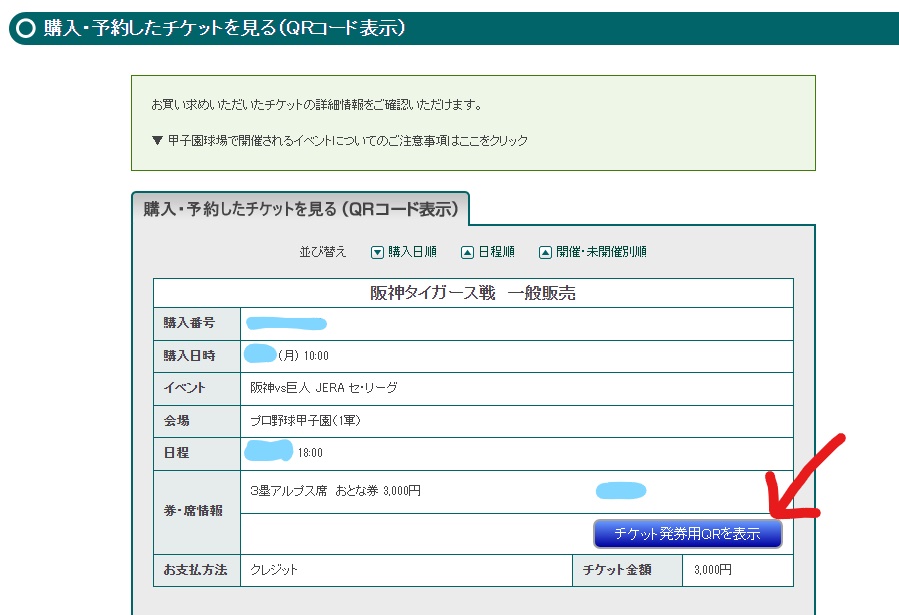Click the 18:00 schedule time text
The width and height of the screenshot is (899, 615).
[310, 453]
